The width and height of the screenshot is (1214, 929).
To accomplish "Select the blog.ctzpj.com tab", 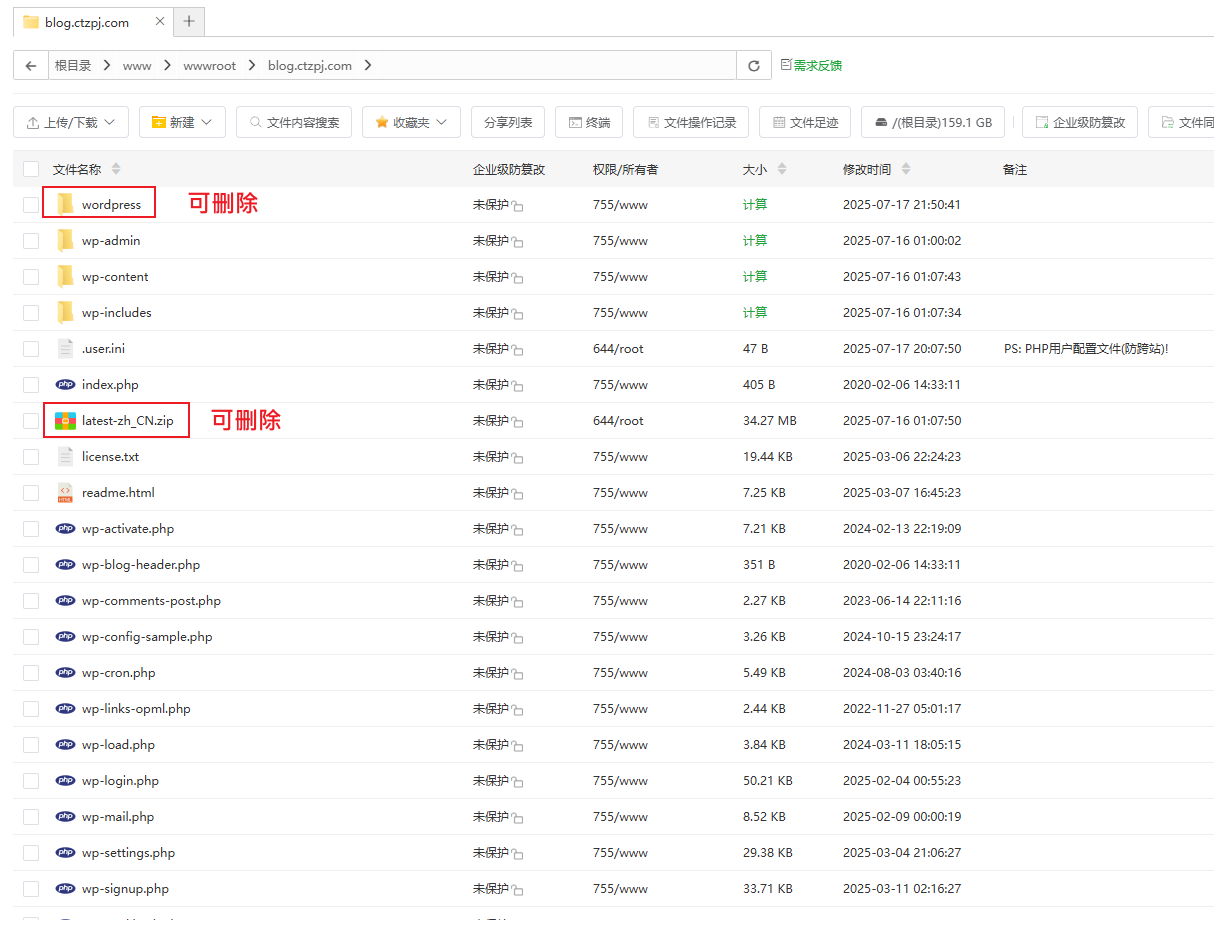I will click(x=87, y=22).
